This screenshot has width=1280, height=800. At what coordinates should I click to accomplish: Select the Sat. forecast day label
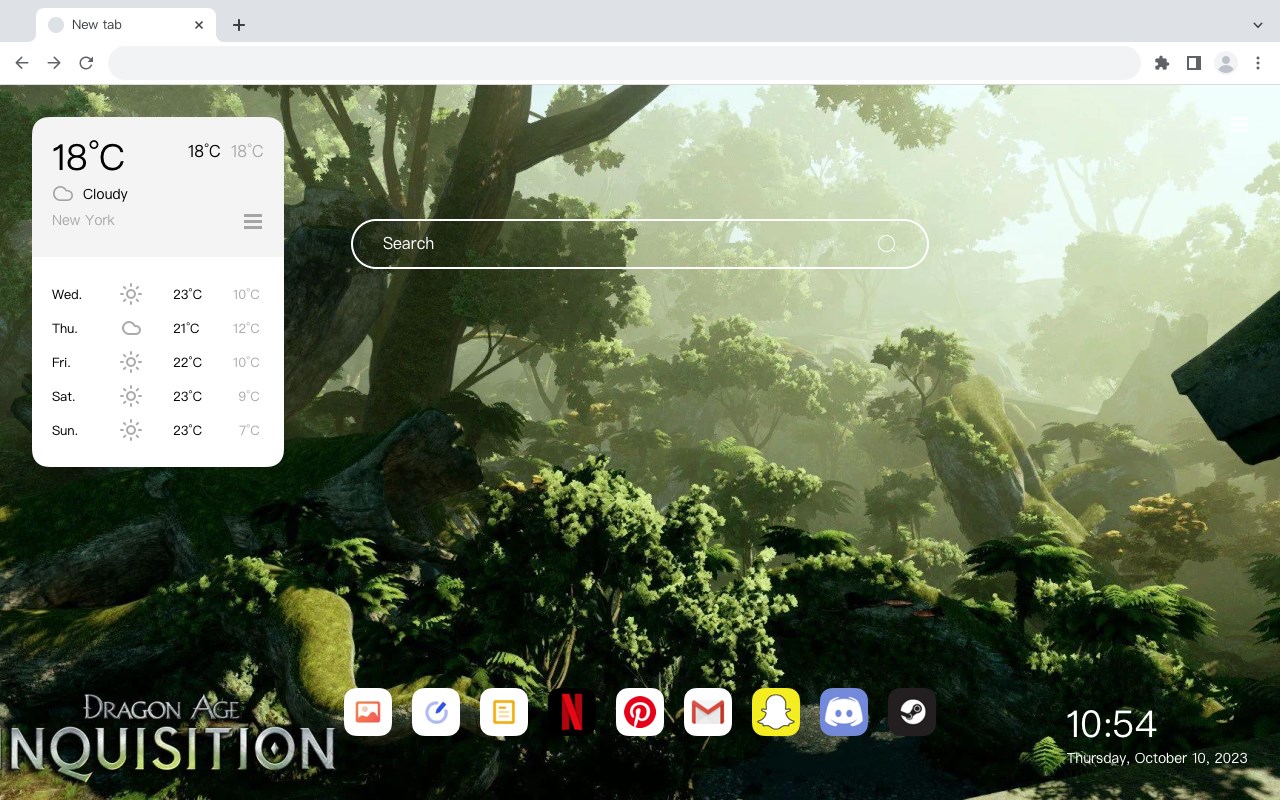(64, 397)
